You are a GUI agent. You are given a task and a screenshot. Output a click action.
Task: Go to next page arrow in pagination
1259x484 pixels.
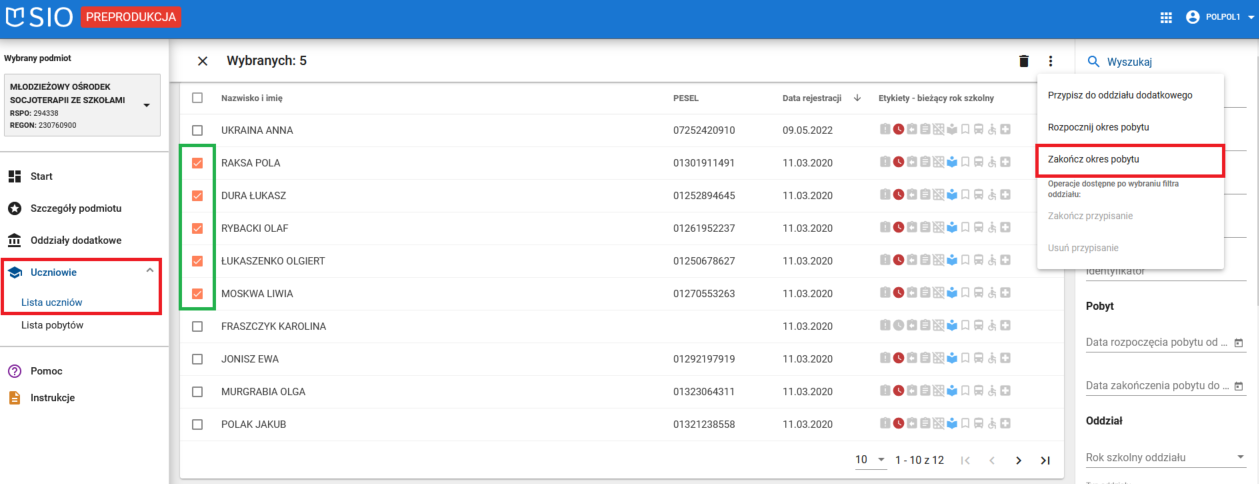[1018, 460]
